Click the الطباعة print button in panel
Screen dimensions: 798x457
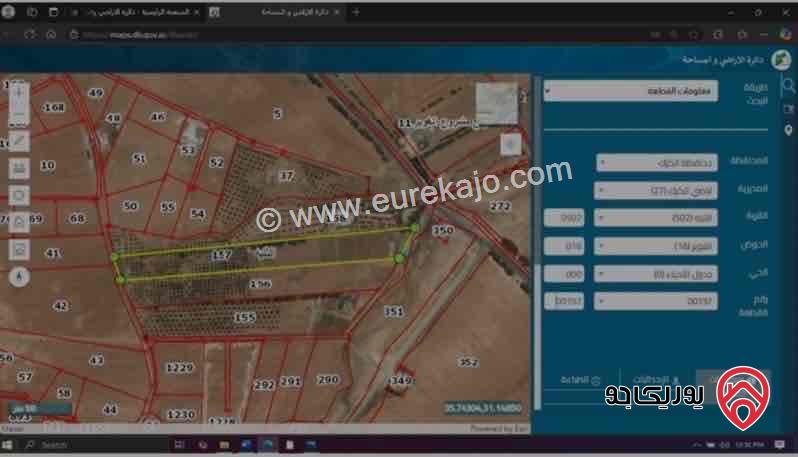pos(580,380)
